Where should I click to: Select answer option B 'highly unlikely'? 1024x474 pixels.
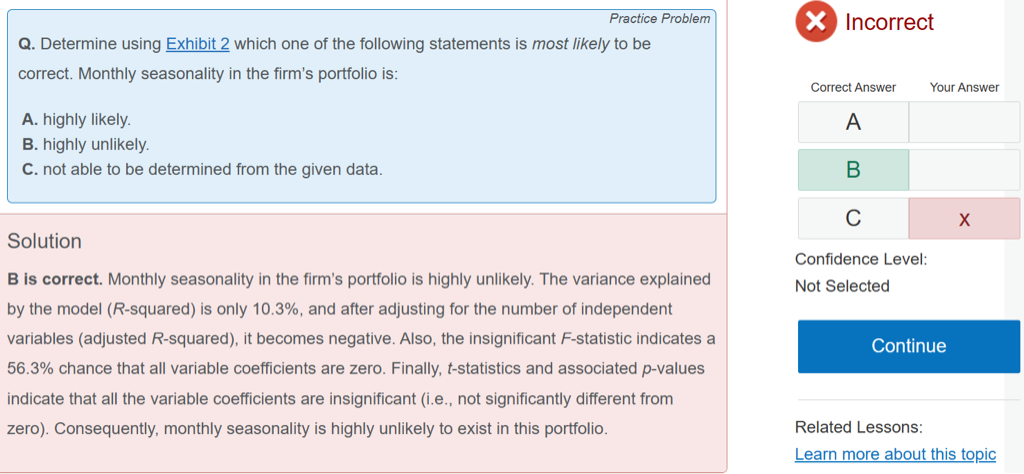[85, 145]
